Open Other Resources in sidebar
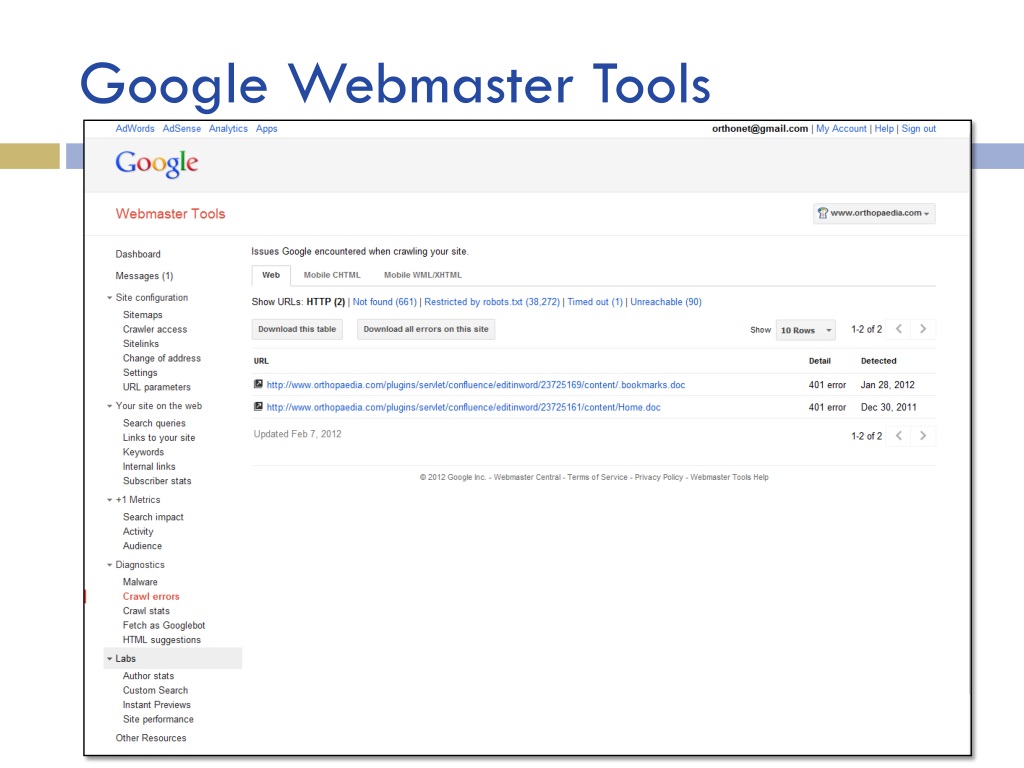 pyautogui.click(x=151, y=738)
